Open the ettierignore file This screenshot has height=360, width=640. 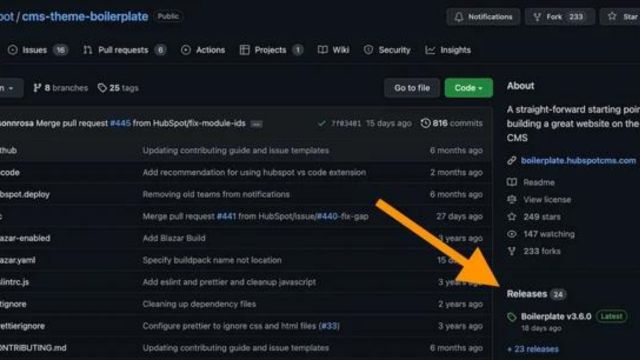[22, 326]
